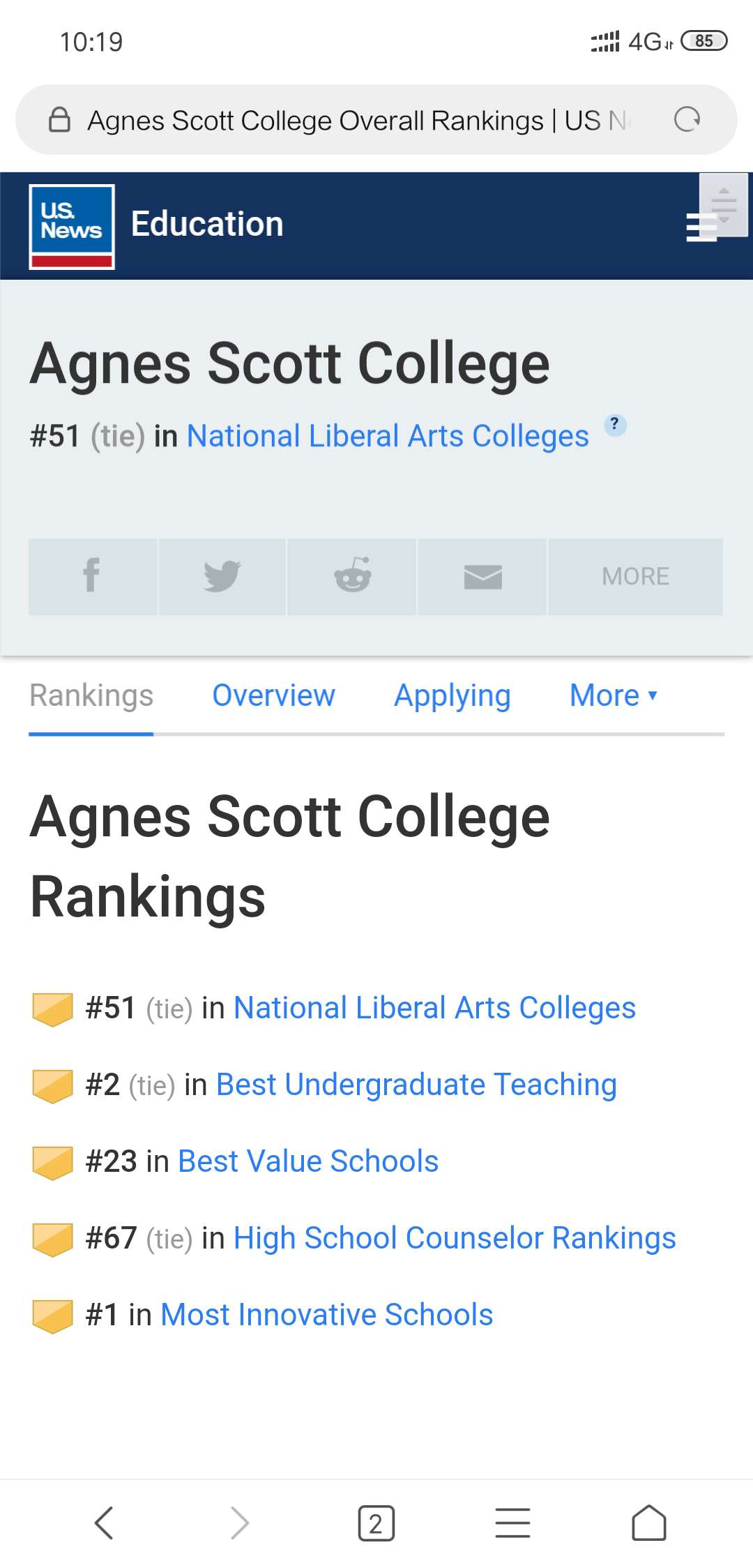This screenshot has width=753, height=1568.
Task: Share page on Reddit
Action: coord(352,576)
